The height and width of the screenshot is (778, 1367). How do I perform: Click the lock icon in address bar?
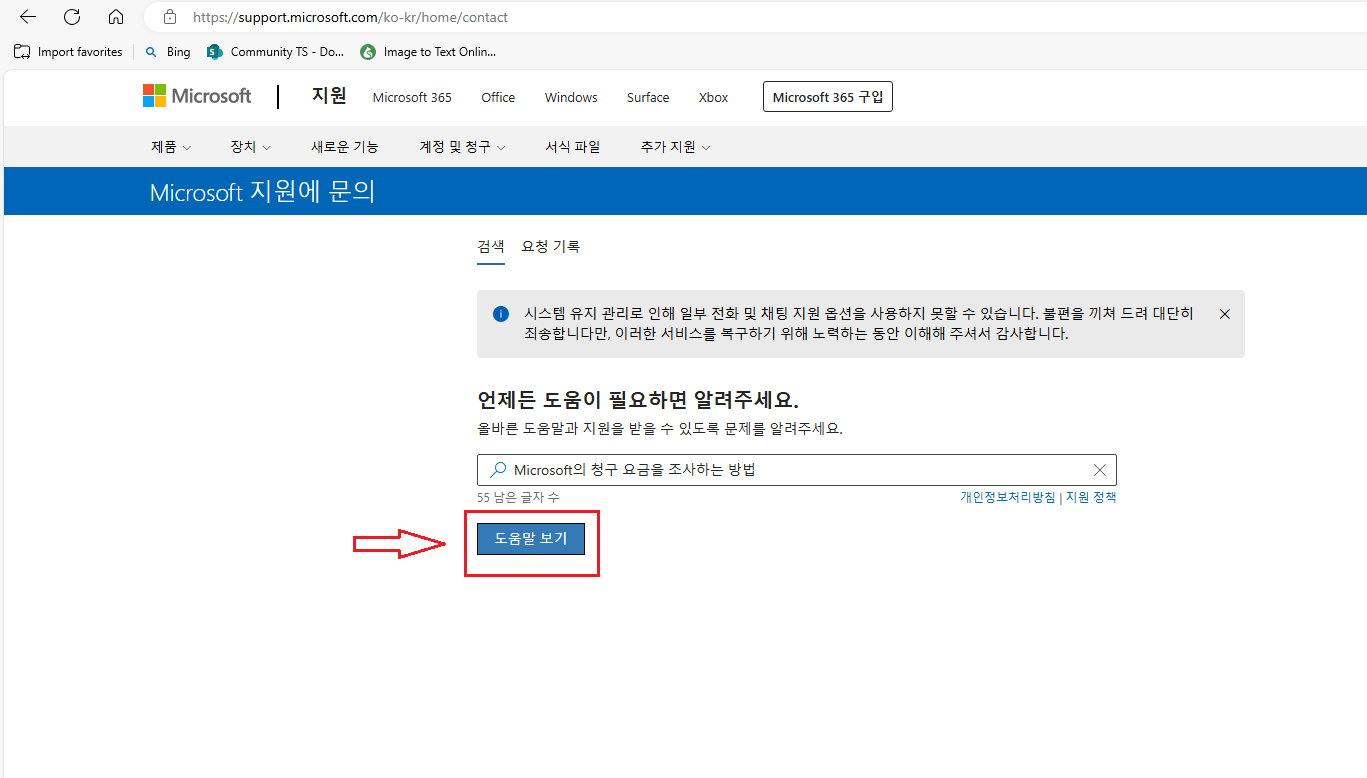[x=170, y=17]
